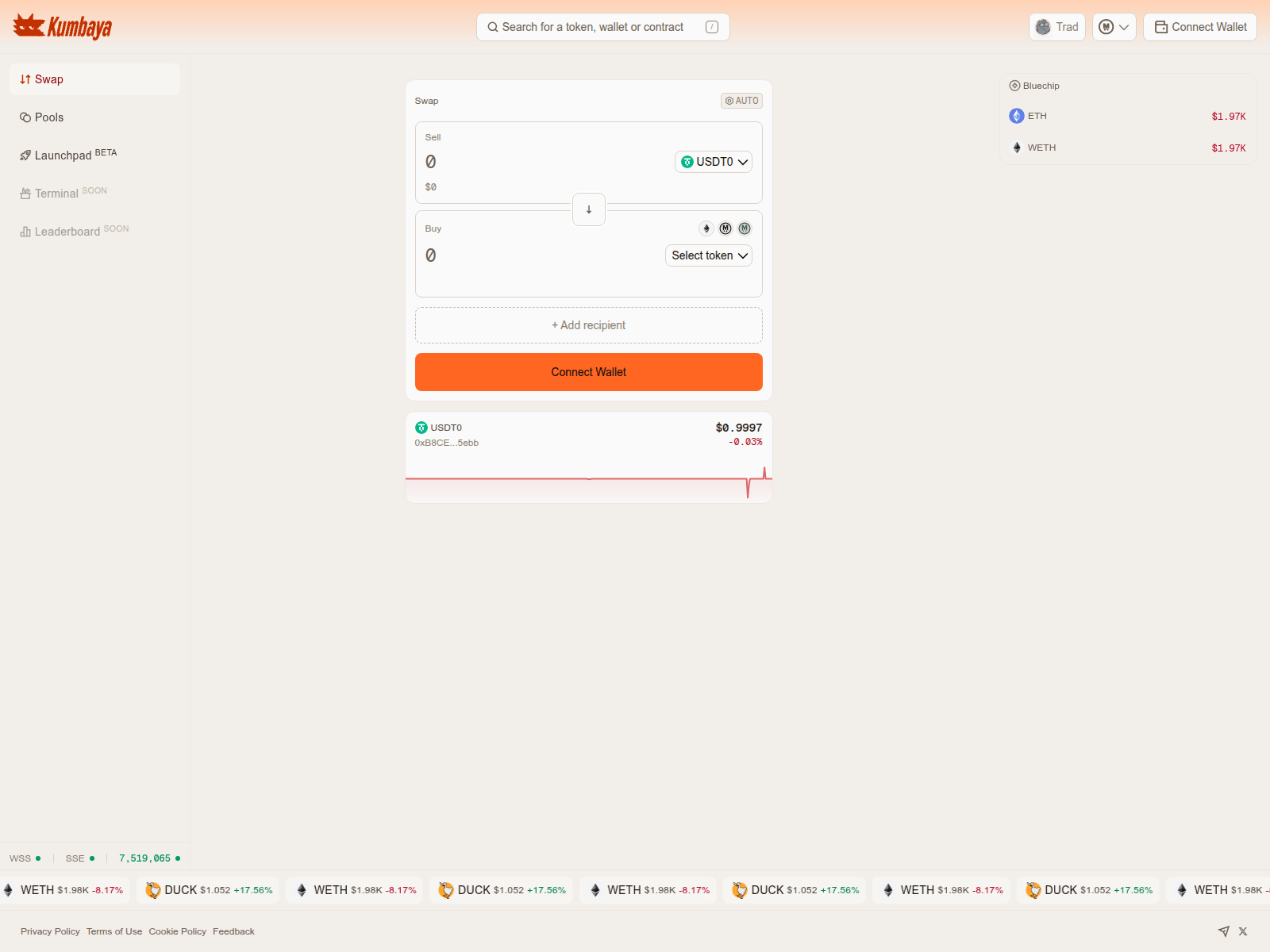Viewport: 1270px width, 952px height.
Task: Click the ETH coin icon in Bluechip
Action: [1017, 116]
